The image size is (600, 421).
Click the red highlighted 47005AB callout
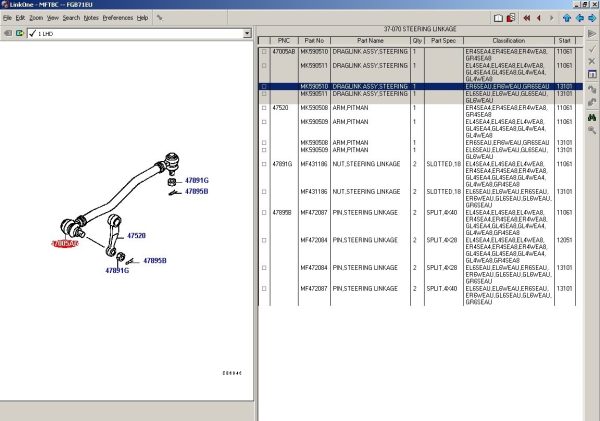[65, 244]
